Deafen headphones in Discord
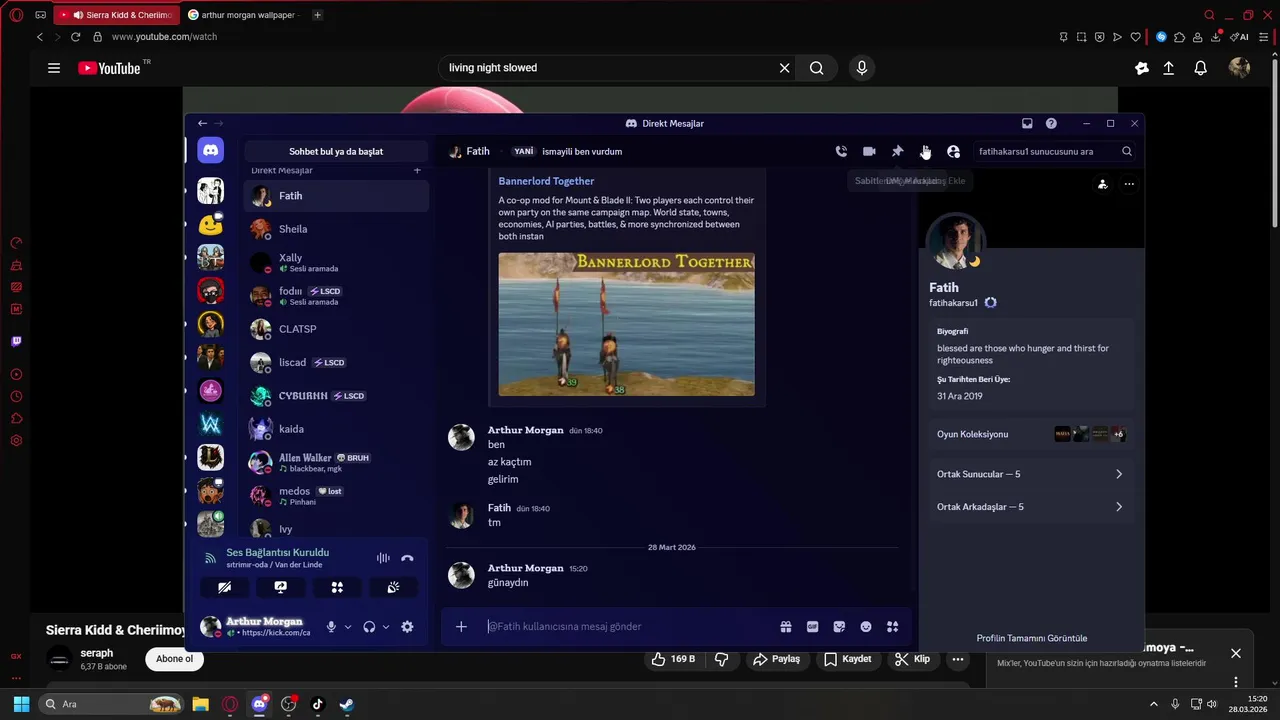The height and width of the screenshot is (720, 1280). [369, 626]
